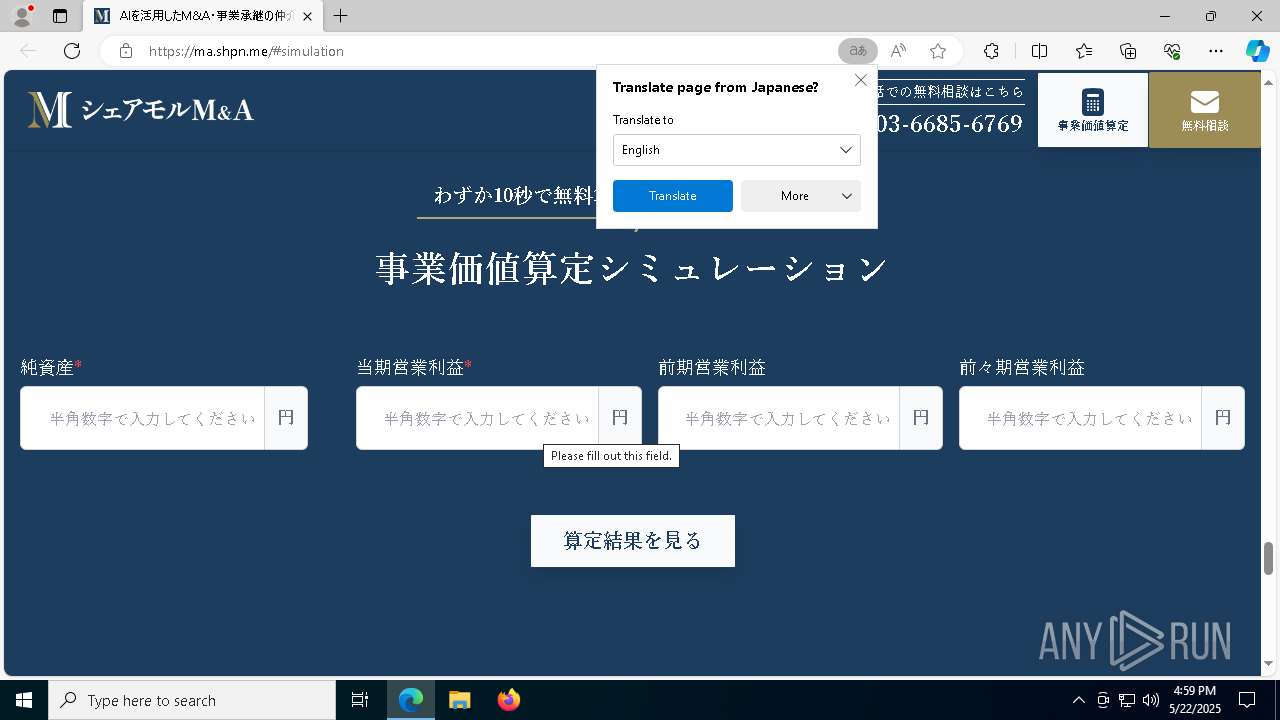
Task: Open Edge from taskbar
Action: coord(411,700)
